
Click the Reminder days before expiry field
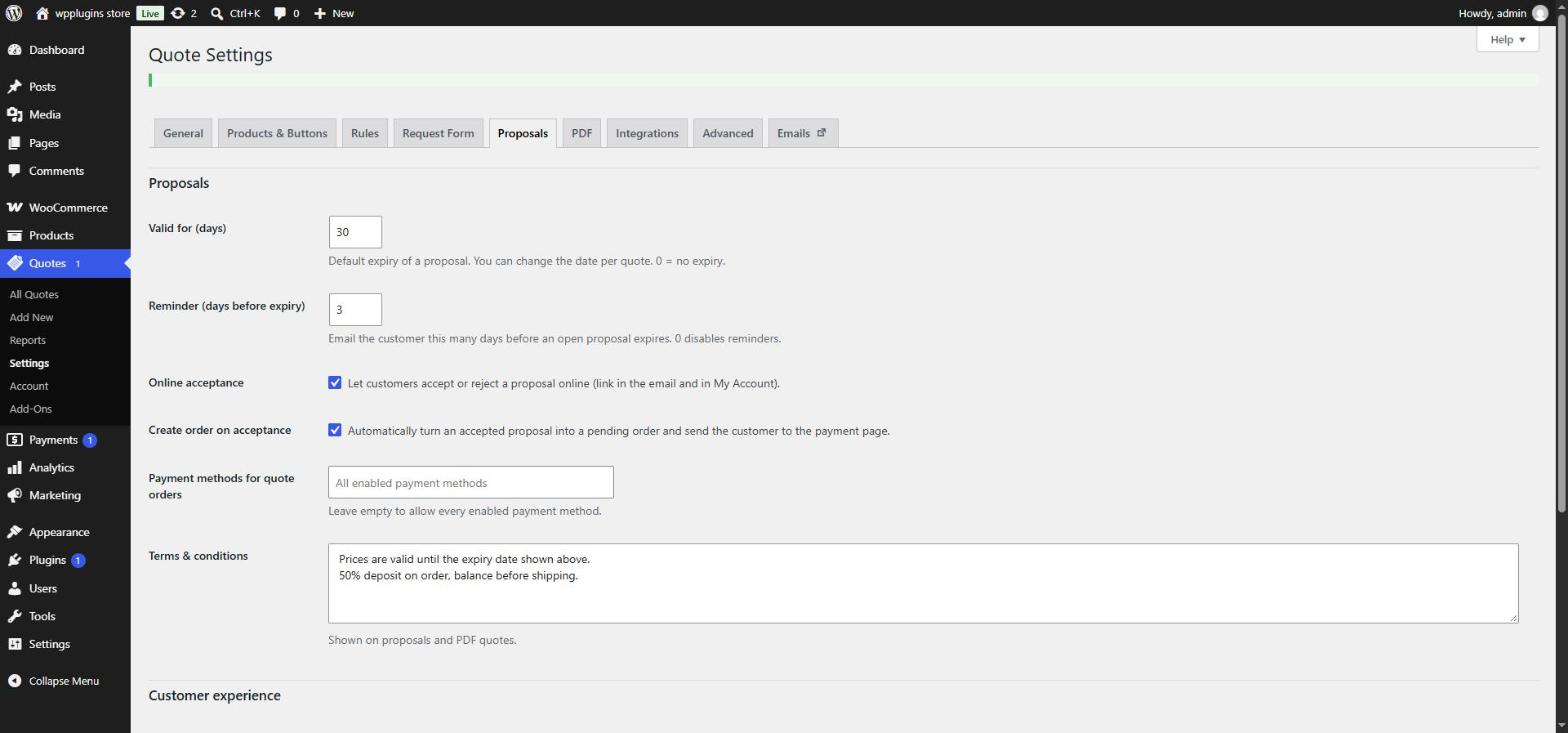[x=355, y=309]
